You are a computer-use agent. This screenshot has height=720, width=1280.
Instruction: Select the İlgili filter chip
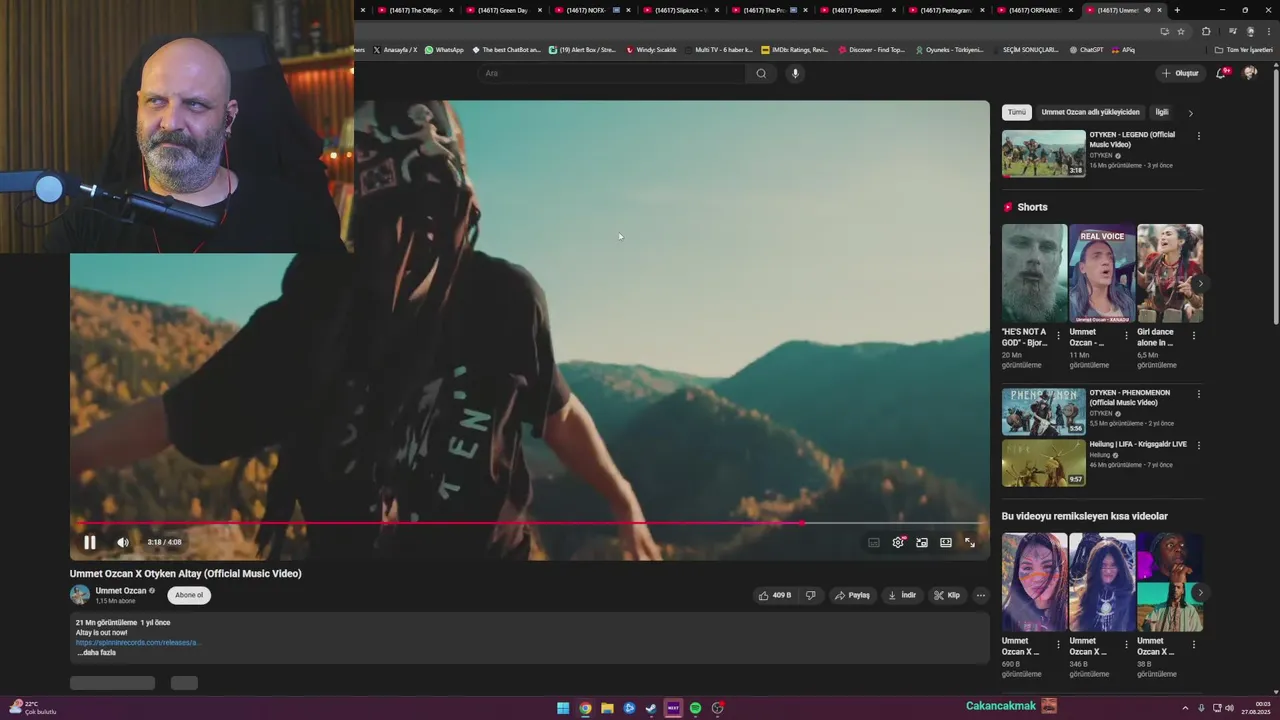(x=1162, y=112)
